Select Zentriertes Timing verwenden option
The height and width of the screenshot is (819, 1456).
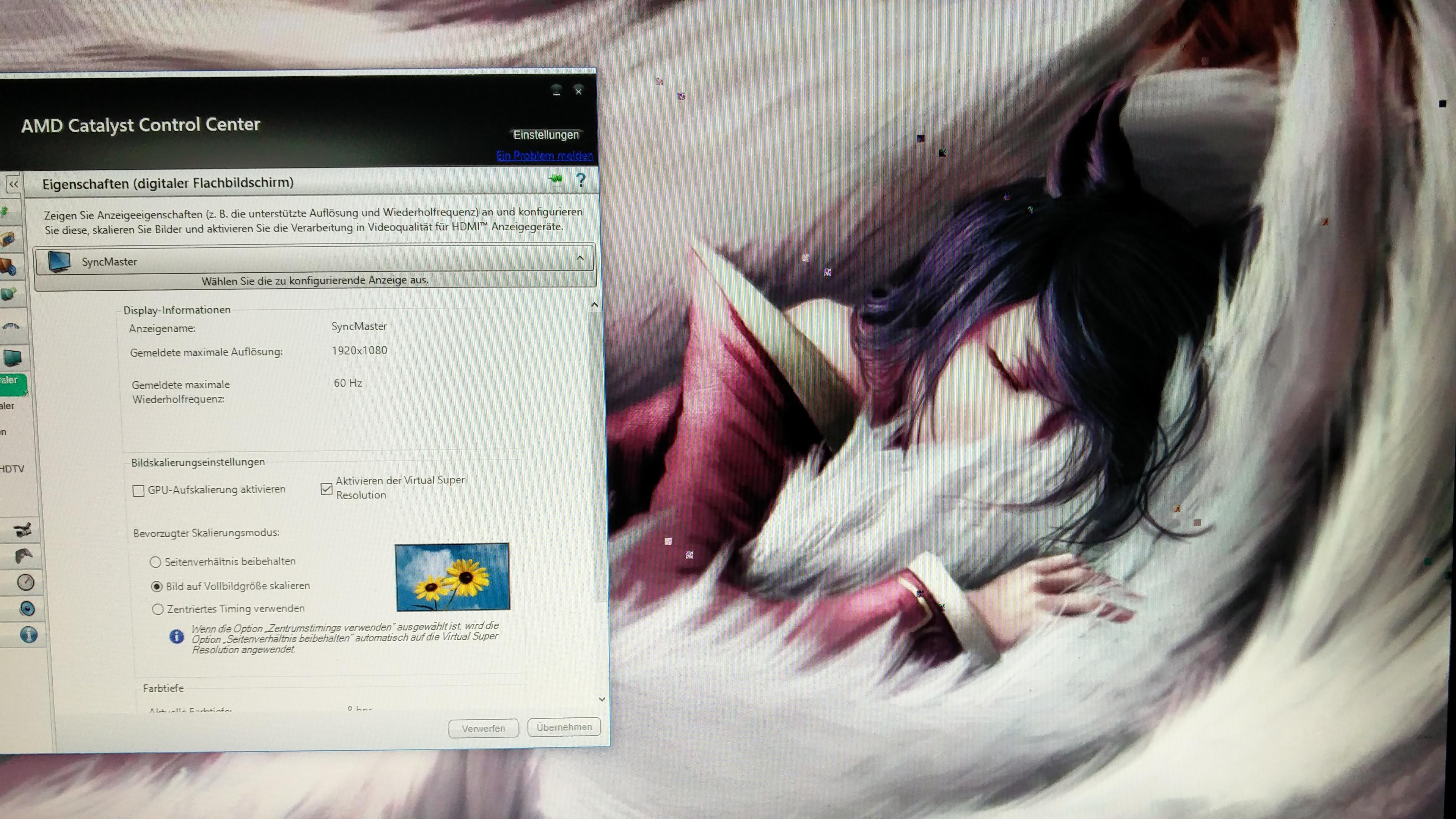pyautogui.click(x=158, y=609)
